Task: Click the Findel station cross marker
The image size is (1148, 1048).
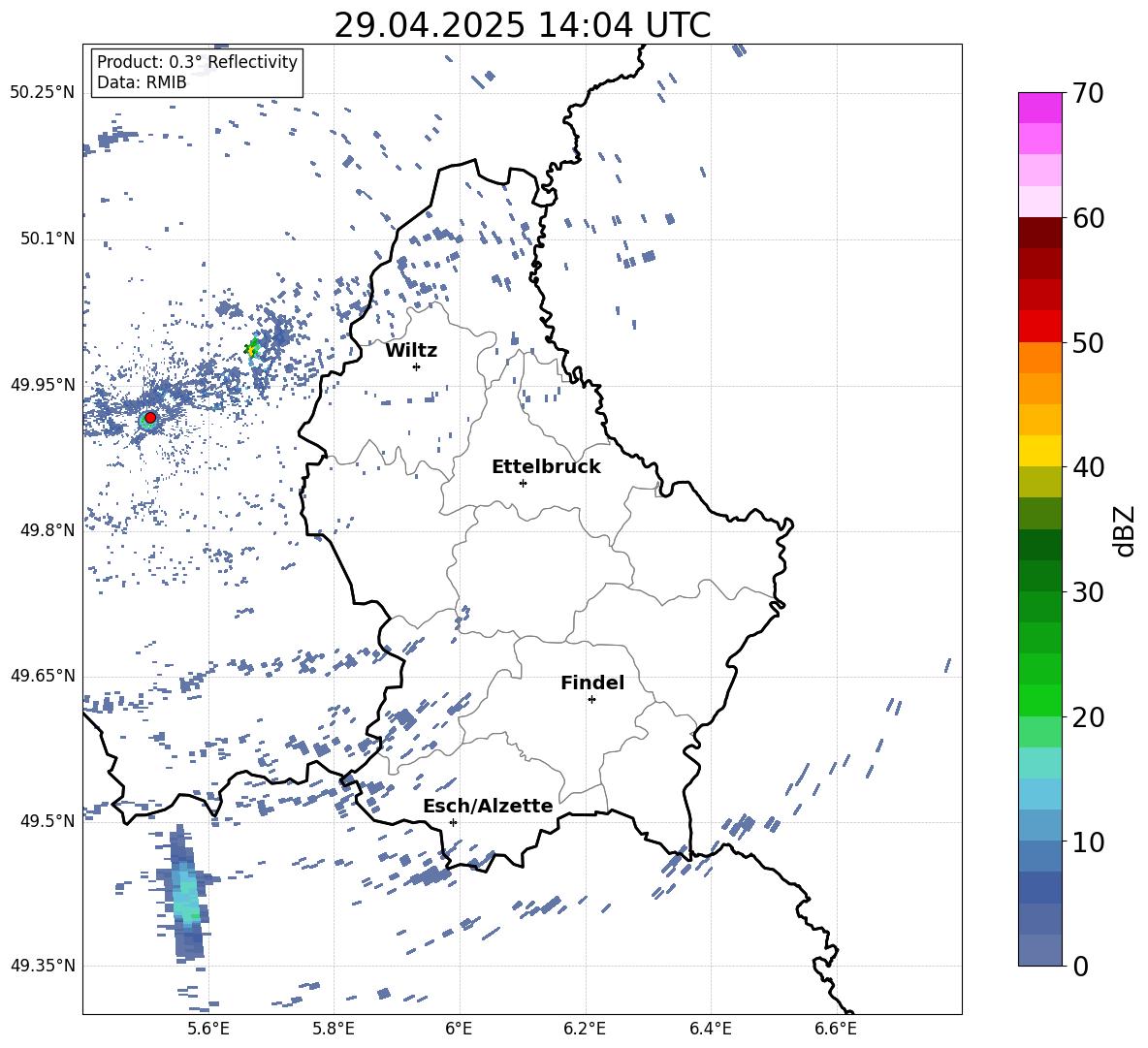Action: [591, 700]
